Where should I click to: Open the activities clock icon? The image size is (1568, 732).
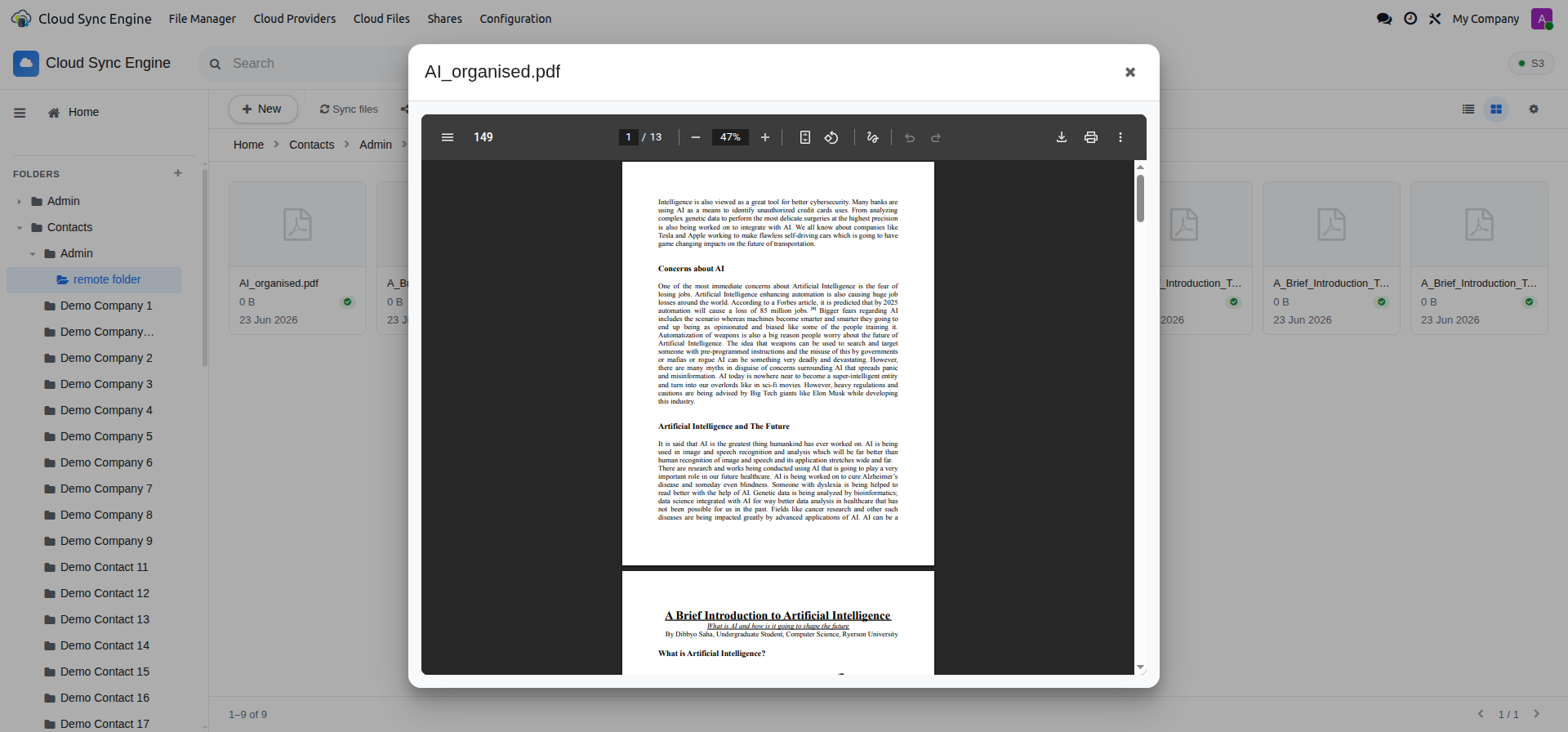(x=1410, y=19)
